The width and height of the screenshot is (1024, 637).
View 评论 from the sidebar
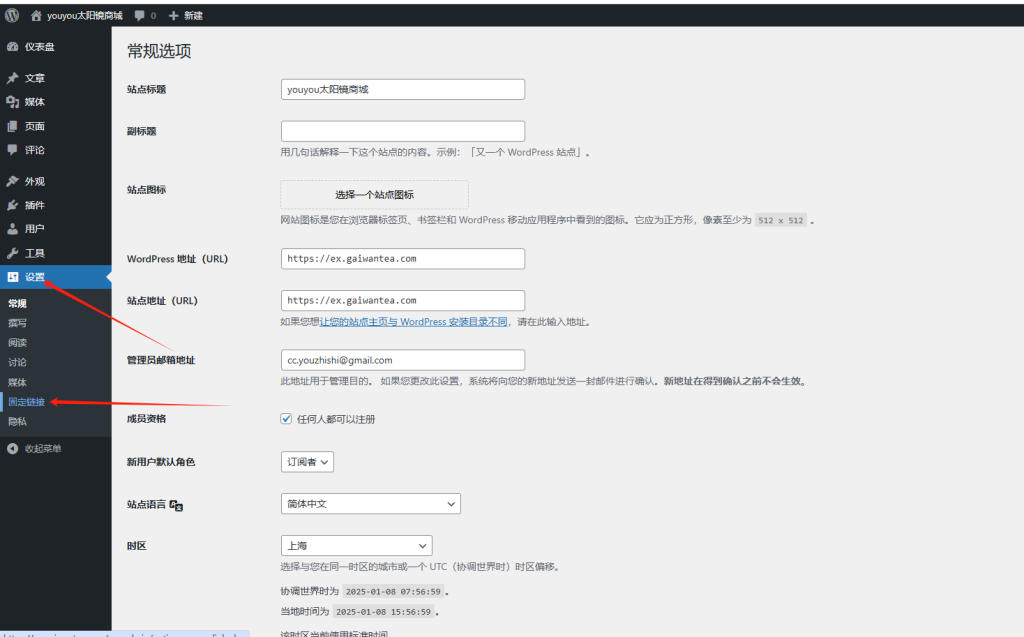click(x=33, y=150)
